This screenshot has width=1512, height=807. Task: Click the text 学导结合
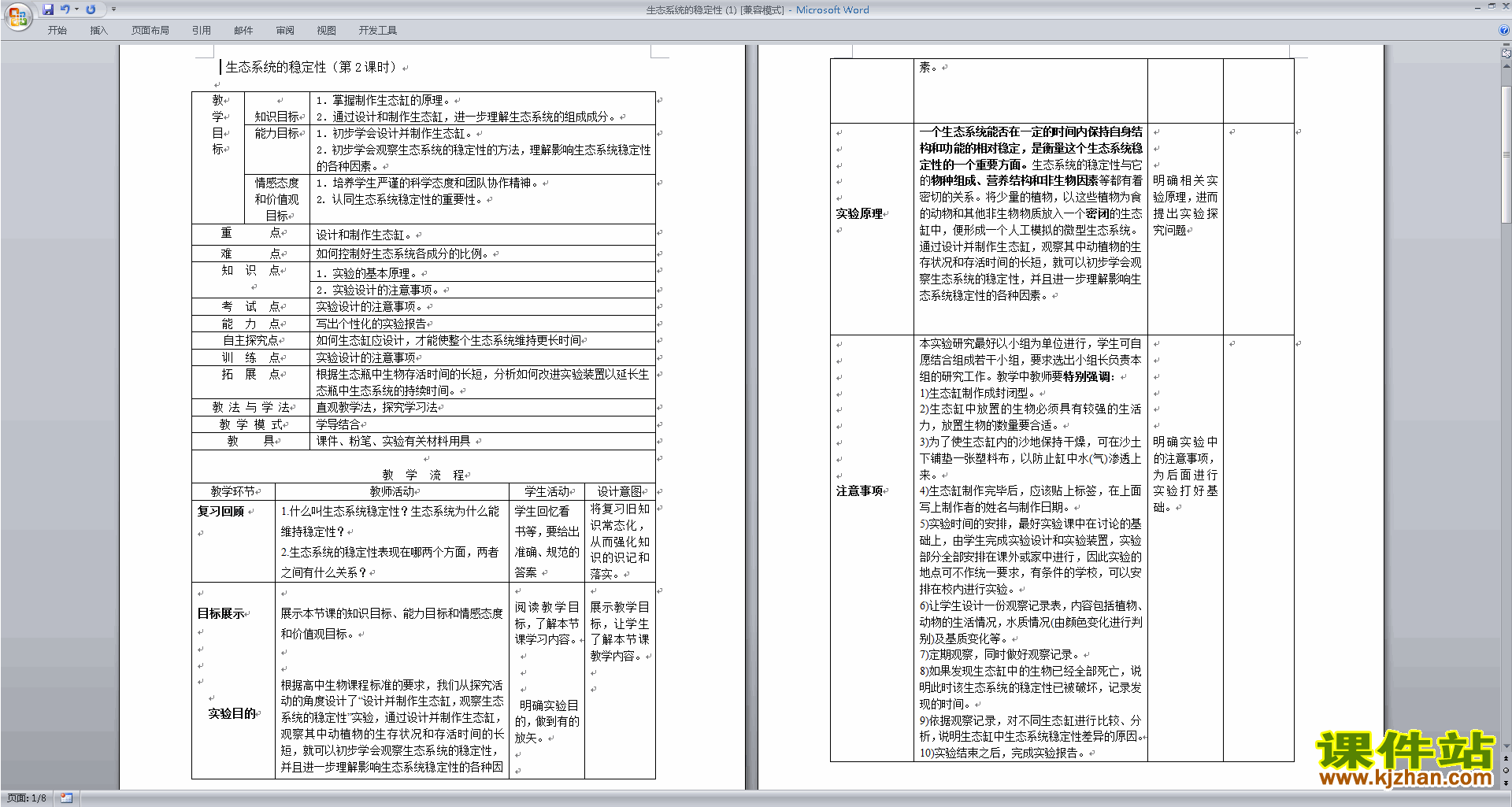pos(338,424)
